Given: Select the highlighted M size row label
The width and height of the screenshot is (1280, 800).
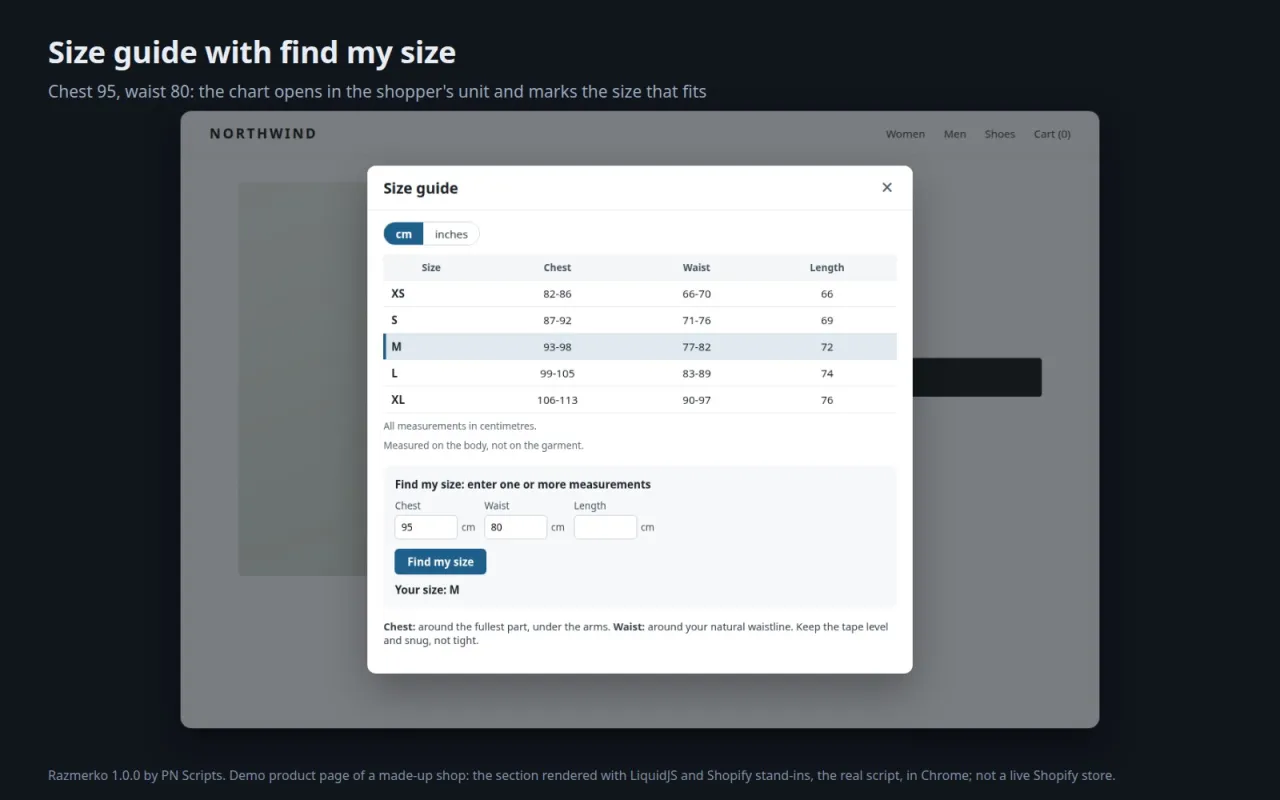Looking at the screenshot, I should tap(397, 347).
